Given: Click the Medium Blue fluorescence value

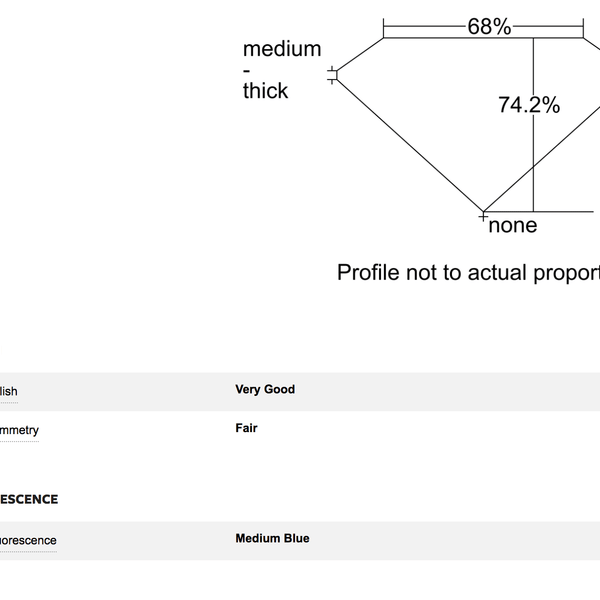Looking at the screenshot, I should [x=272, y=538].
